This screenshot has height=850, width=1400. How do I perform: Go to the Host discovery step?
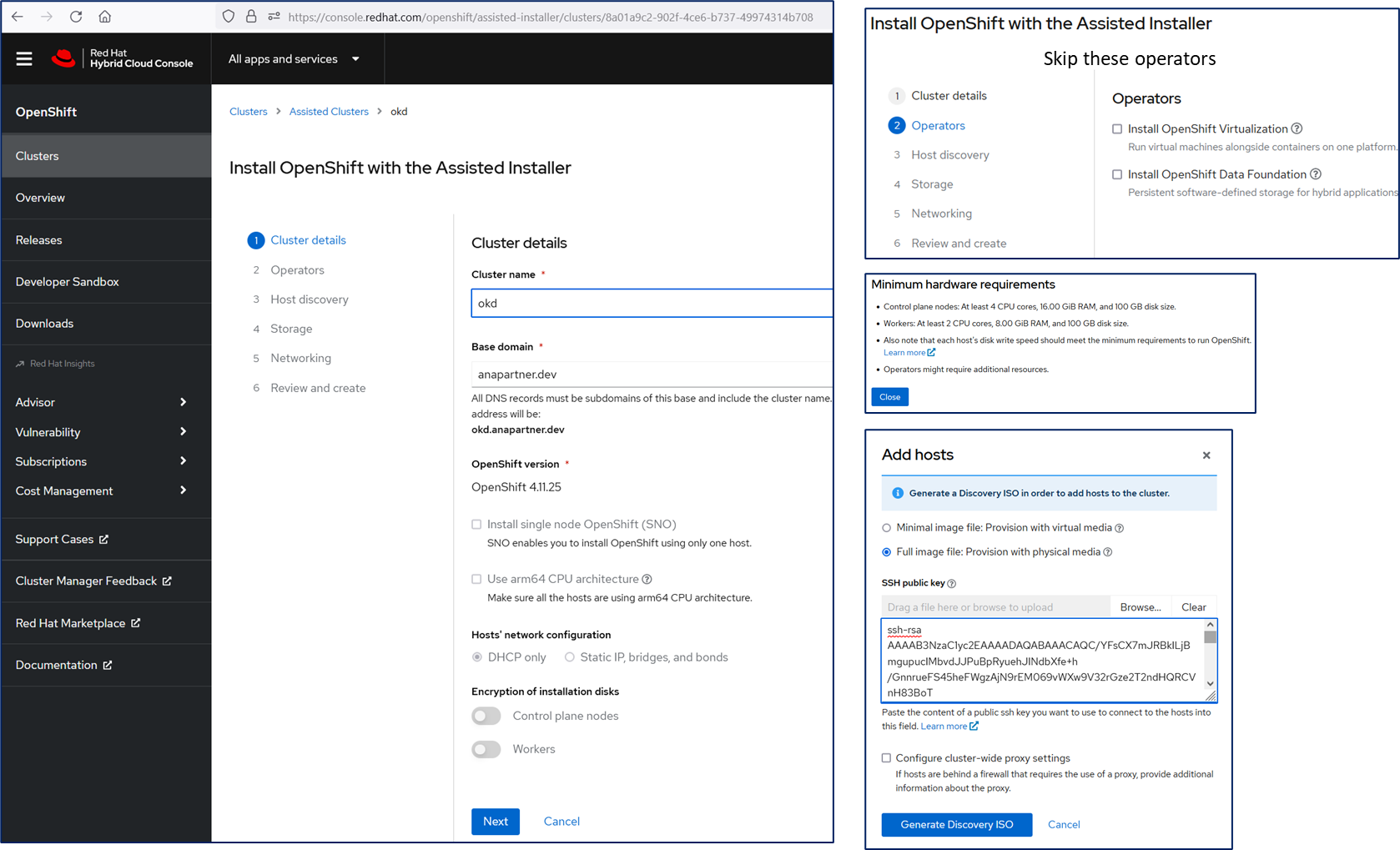coord(309,299)
